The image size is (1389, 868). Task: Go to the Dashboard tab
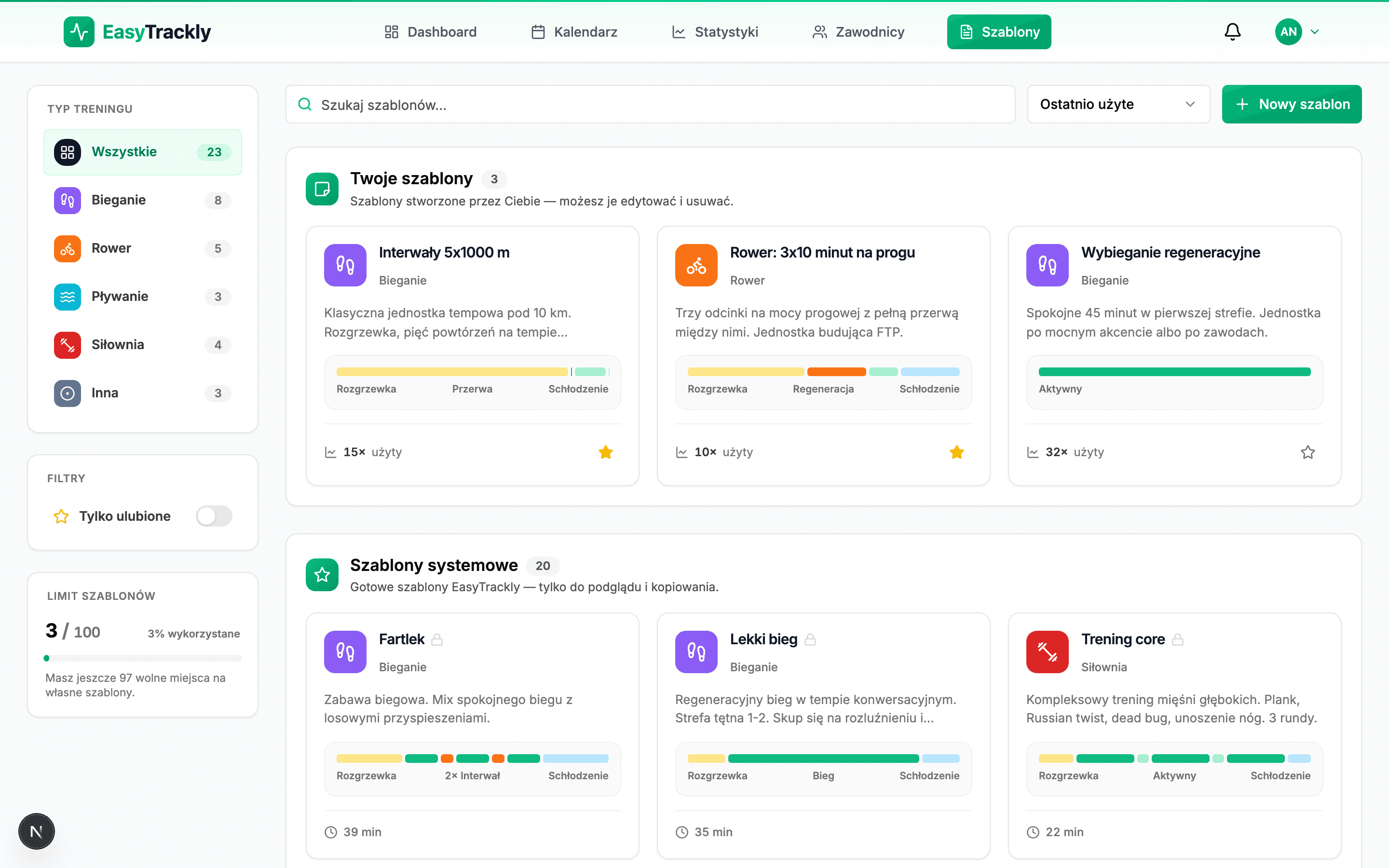pyautogui.click(x=431, y=31)
